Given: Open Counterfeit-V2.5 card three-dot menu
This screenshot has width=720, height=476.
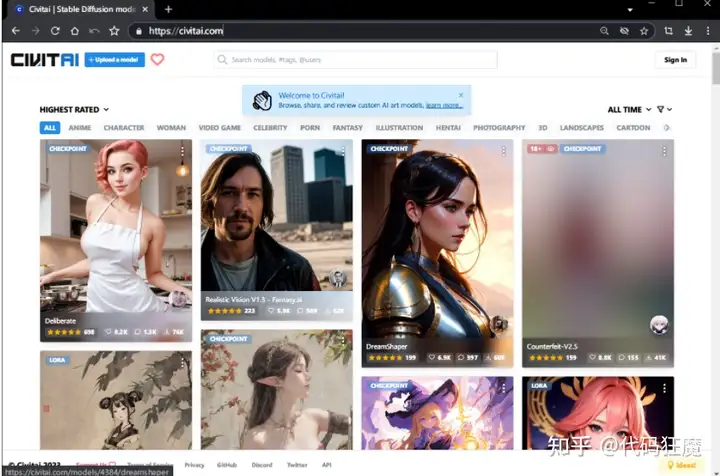Looking at the screenshot, I should pos(664,151).
